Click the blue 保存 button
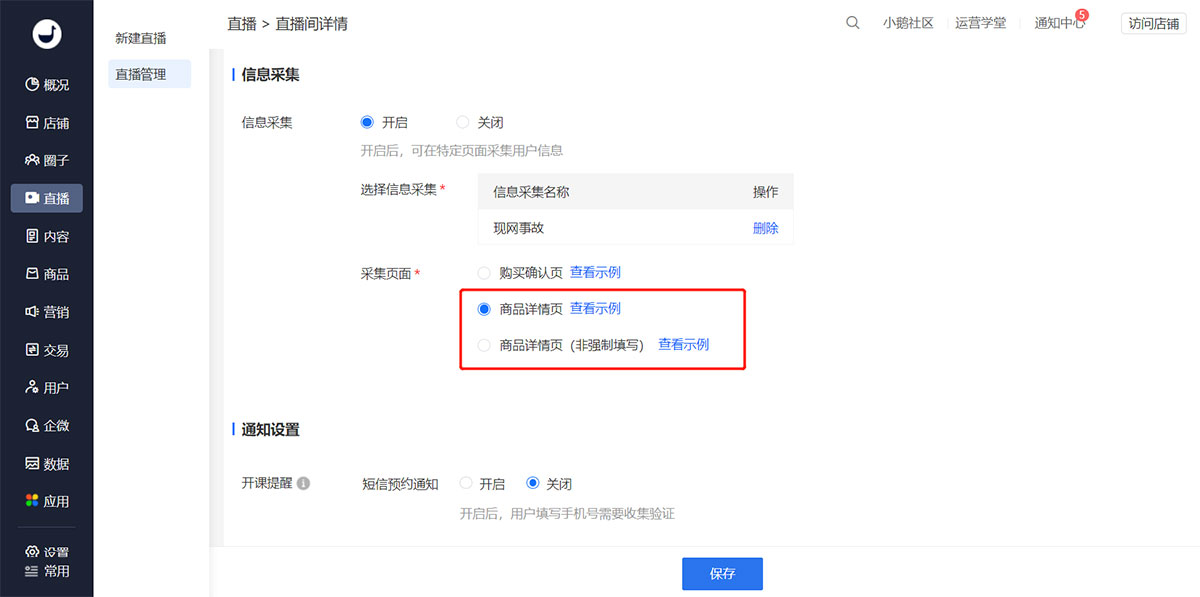This screenshot has height=597, width=1200. point(722,574)
